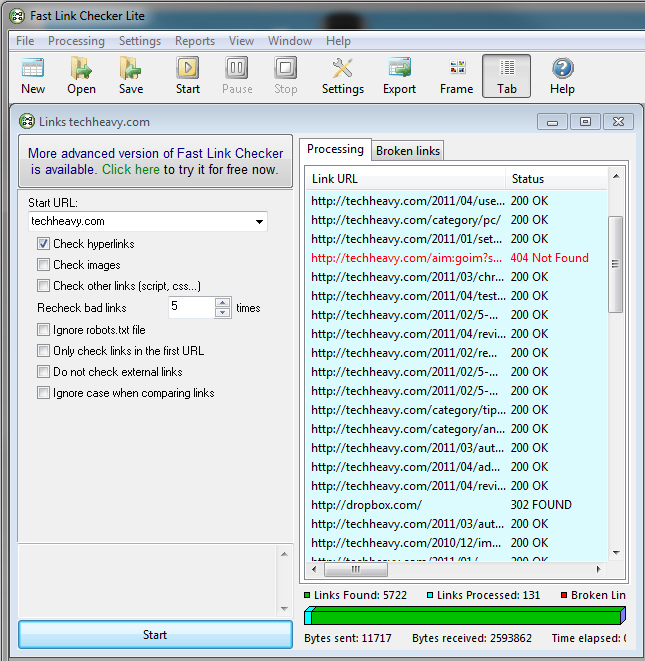
Task: Enable Do not check external links
Action: pos(43,372)
